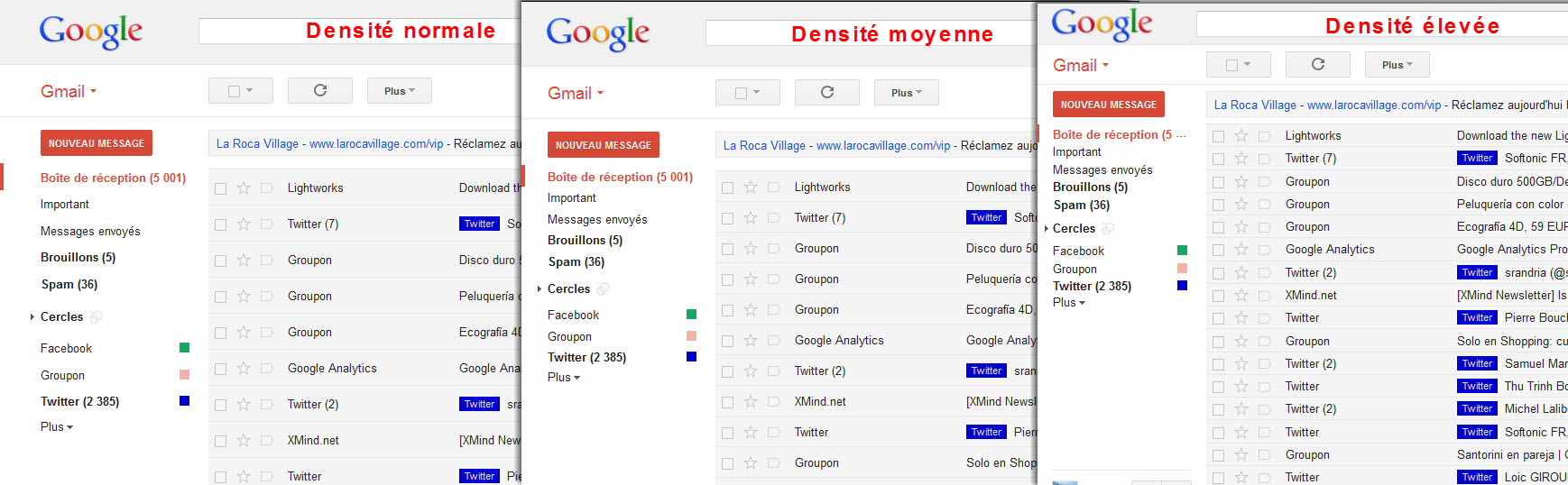Open Important in normal density sidebar
The image size is (1568, 485).
click(x=65, y=204)
